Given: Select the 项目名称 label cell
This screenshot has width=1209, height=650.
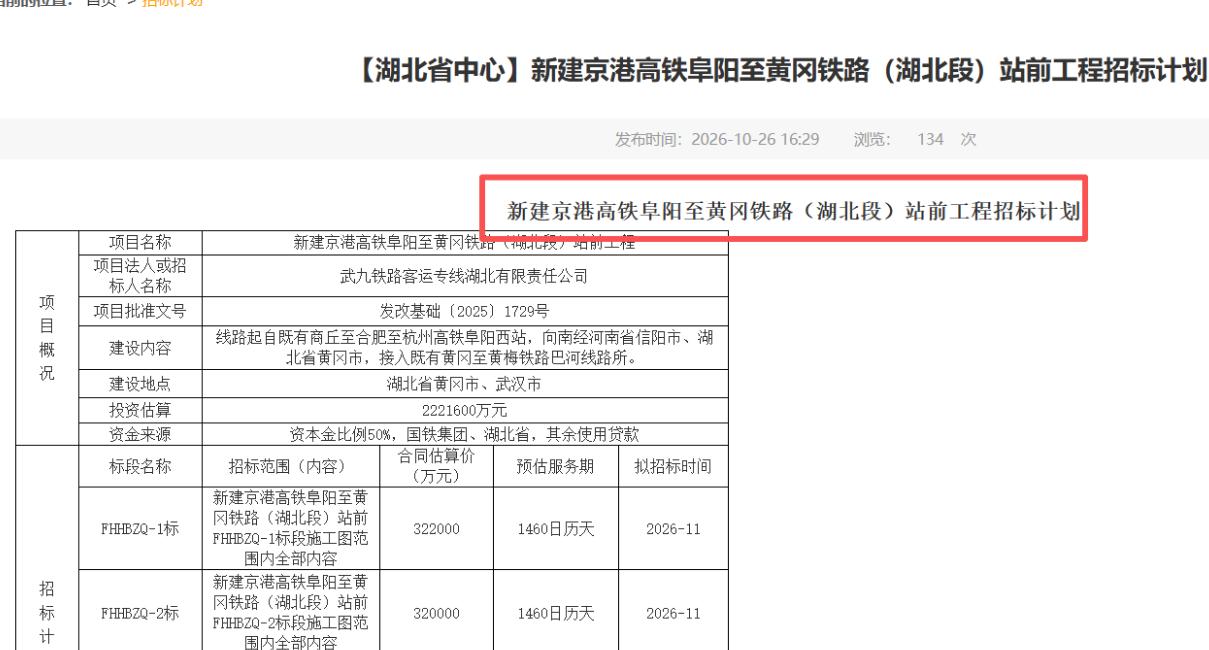Looking at the screenshot, I should click(140, 242).
